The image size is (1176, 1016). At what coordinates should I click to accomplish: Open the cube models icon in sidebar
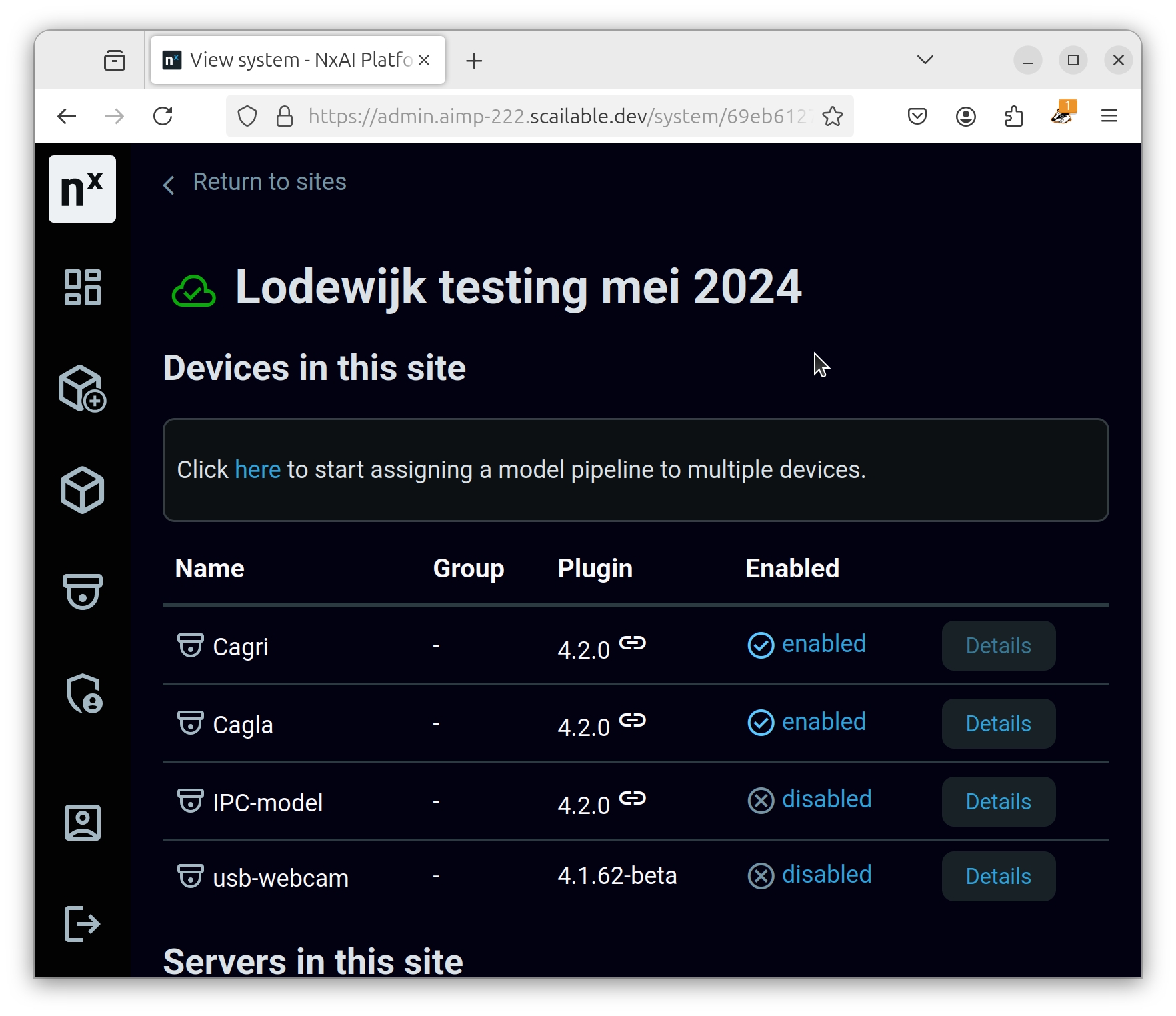[82, 490]
